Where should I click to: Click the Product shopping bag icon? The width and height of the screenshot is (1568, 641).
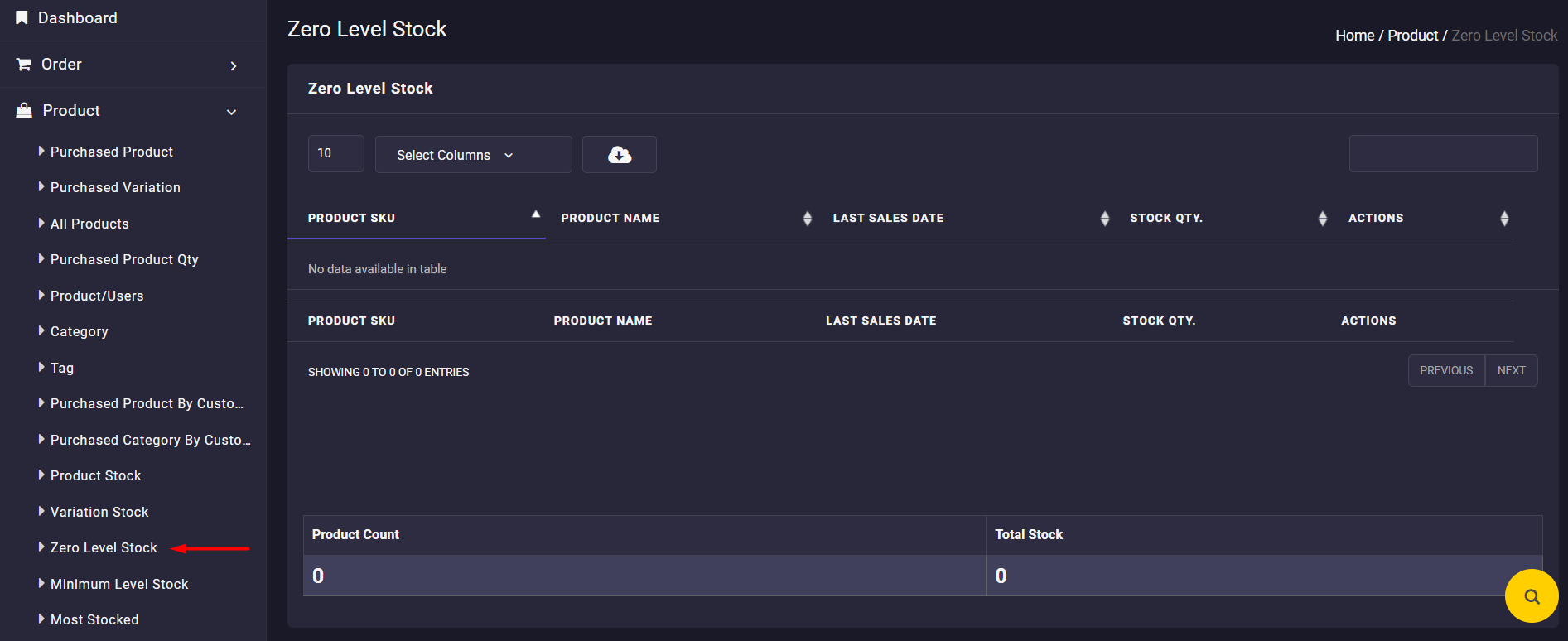click(24, 111)
